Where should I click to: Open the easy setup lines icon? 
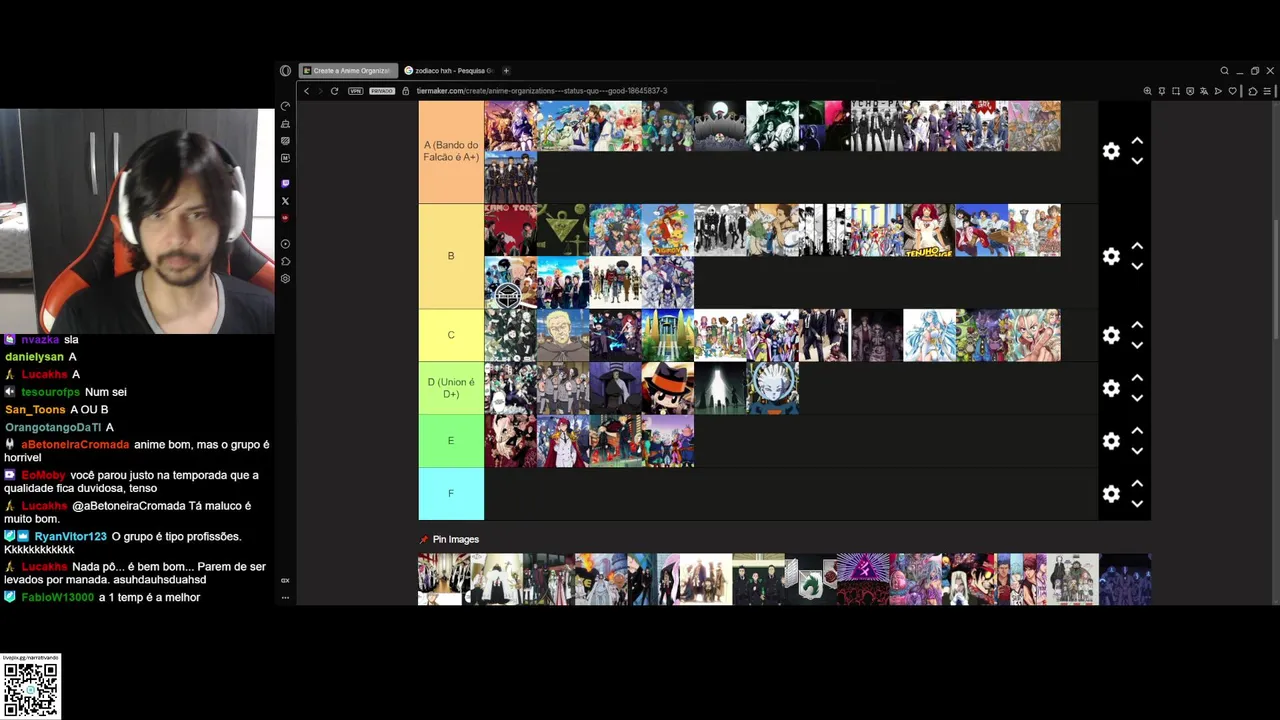coord(1267,91)
